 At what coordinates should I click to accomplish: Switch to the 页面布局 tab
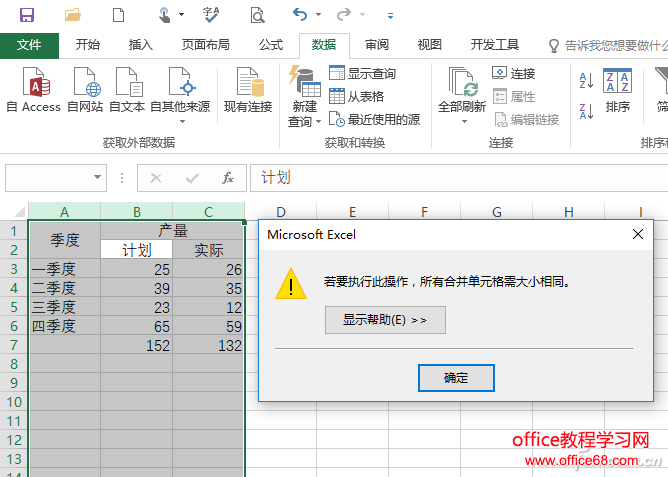[x=205, y=45]
